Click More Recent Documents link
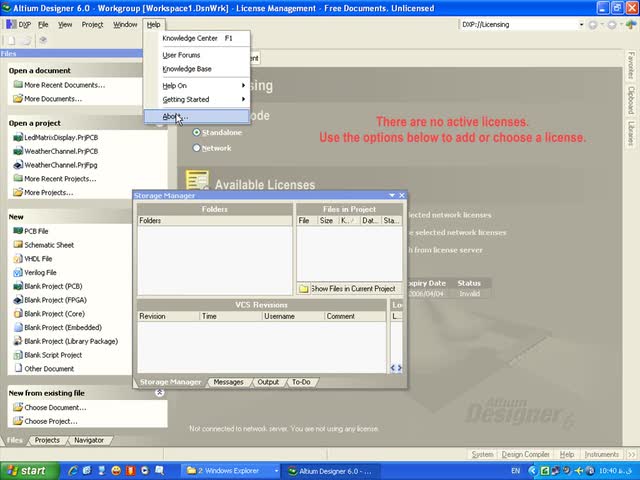Image resolution: width=640 pixels, height=480 pixels. 64,85
